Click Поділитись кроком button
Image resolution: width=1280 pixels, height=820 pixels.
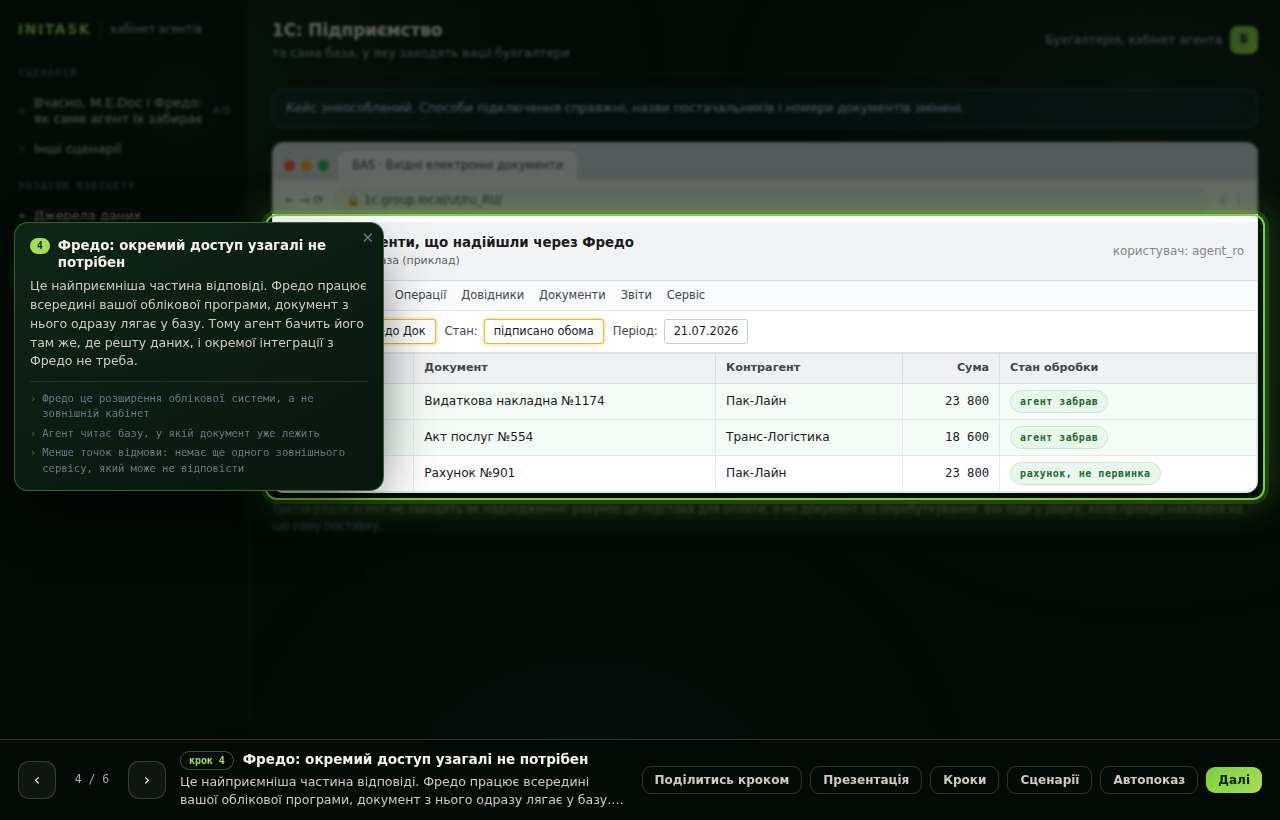pos(722,780)
